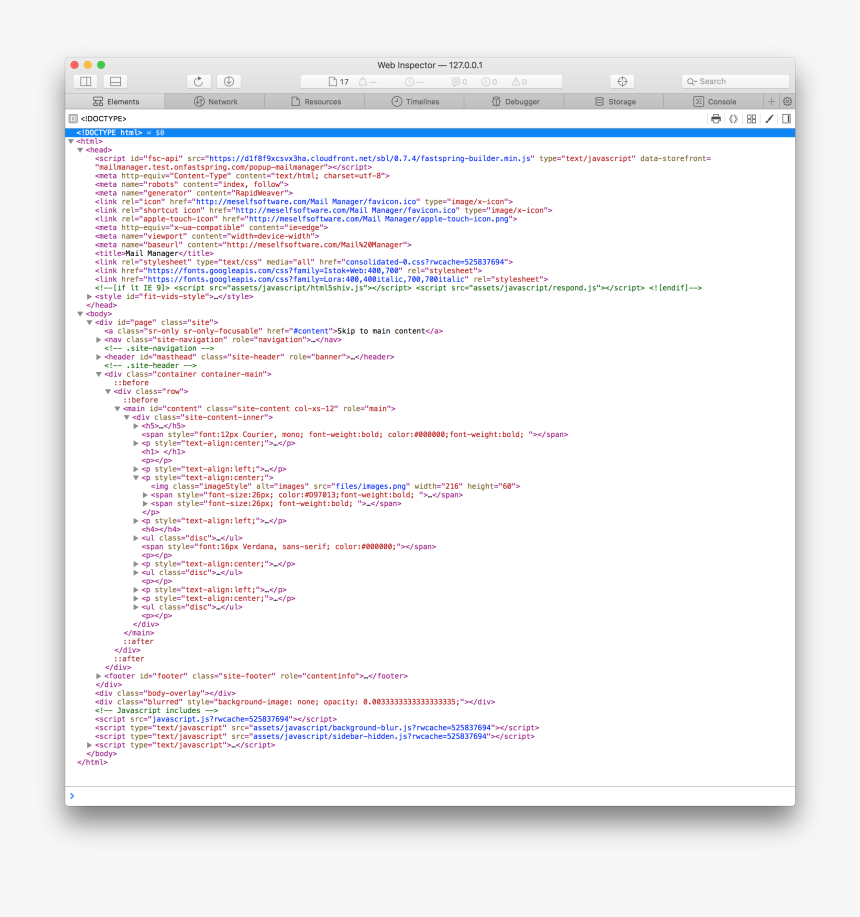
Task: Toggle the split console drawer icon
Action: click(x=113, y=81)
